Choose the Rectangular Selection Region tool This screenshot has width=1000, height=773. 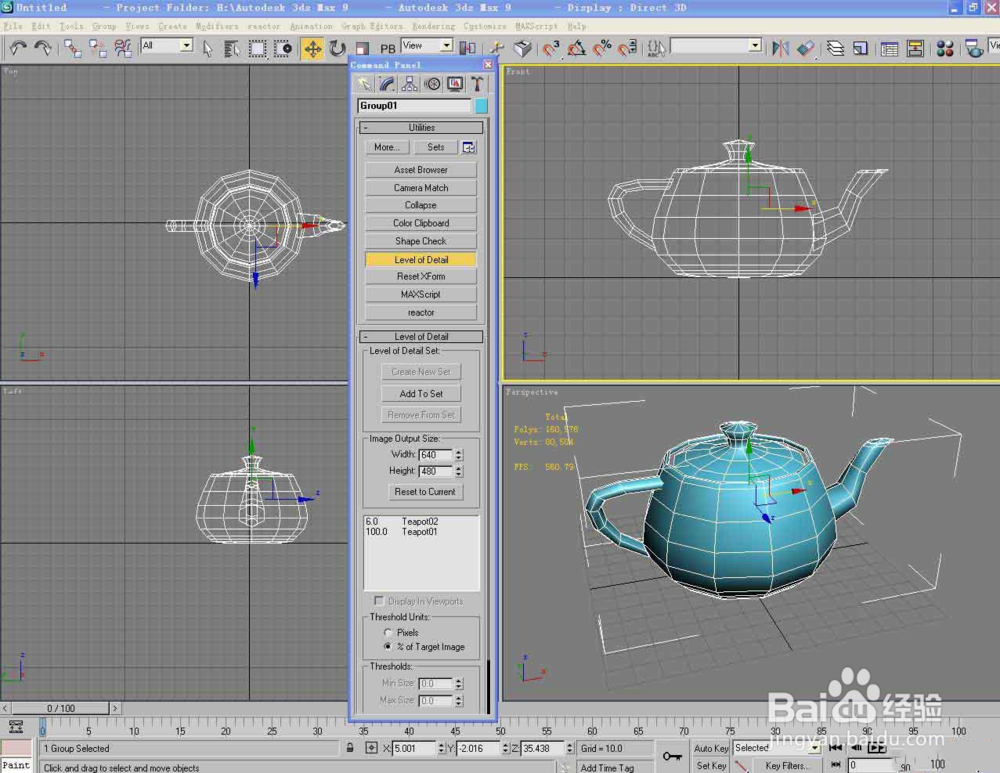coord(257,48)
